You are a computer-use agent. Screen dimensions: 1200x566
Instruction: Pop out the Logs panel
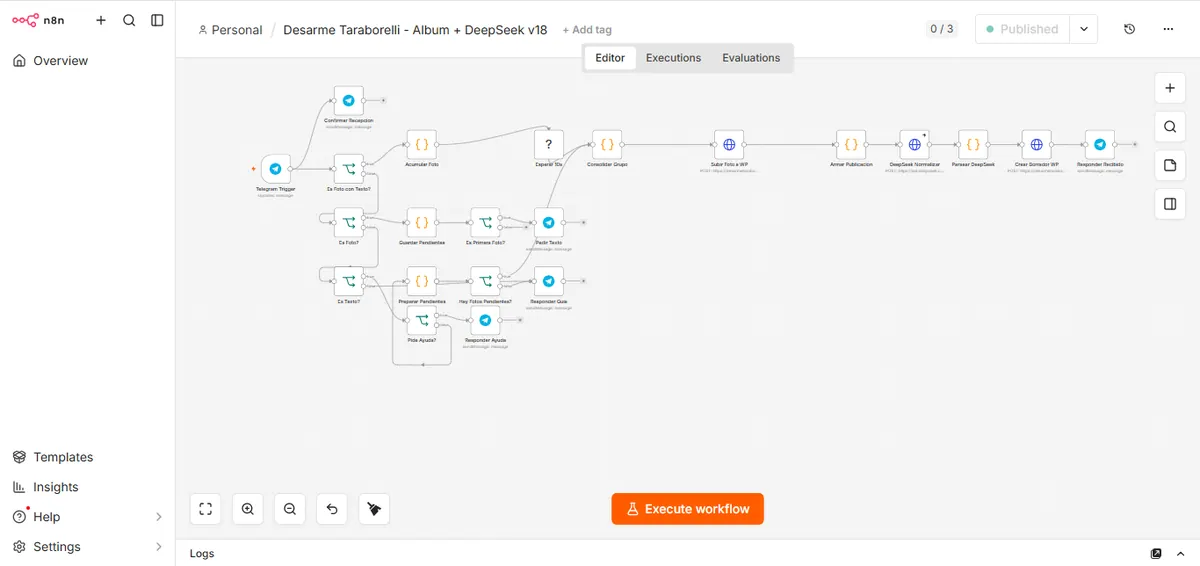[x=1156, y=553]
